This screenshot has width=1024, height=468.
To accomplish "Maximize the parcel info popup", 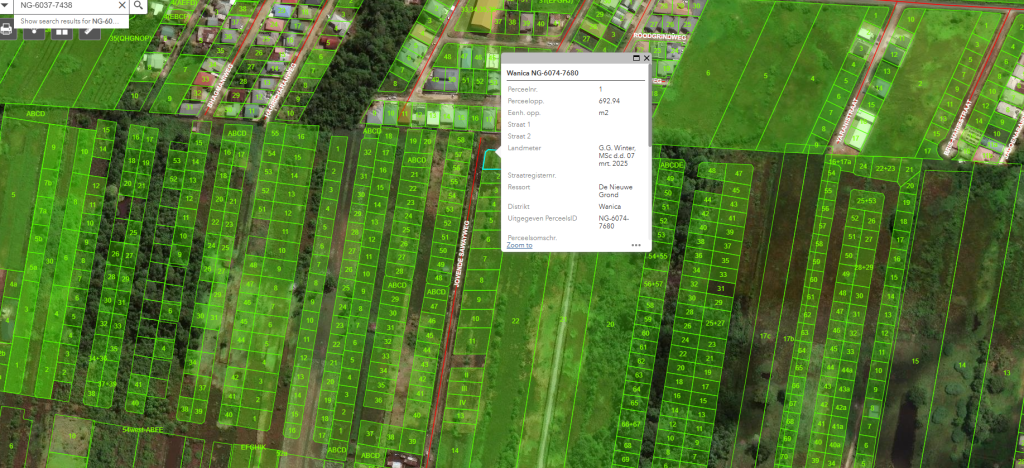I will click(x=636, y=59).
